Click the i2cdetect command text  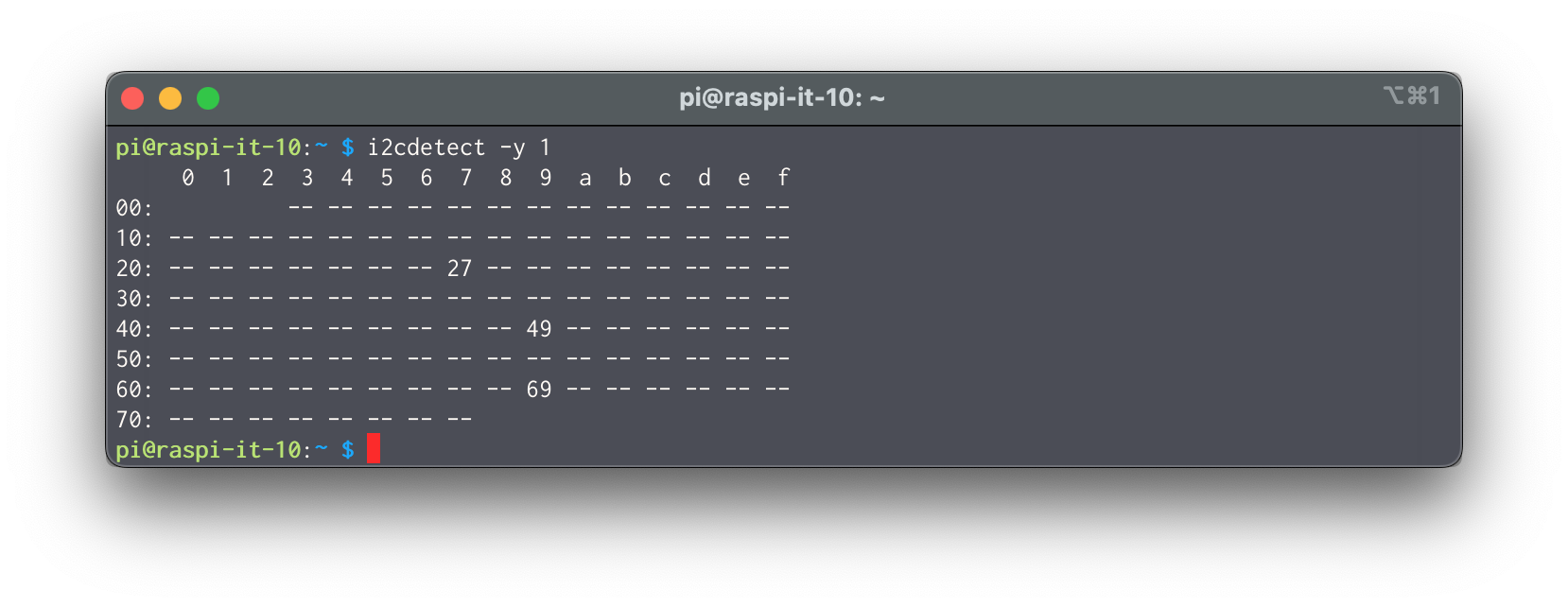point(426,147)
